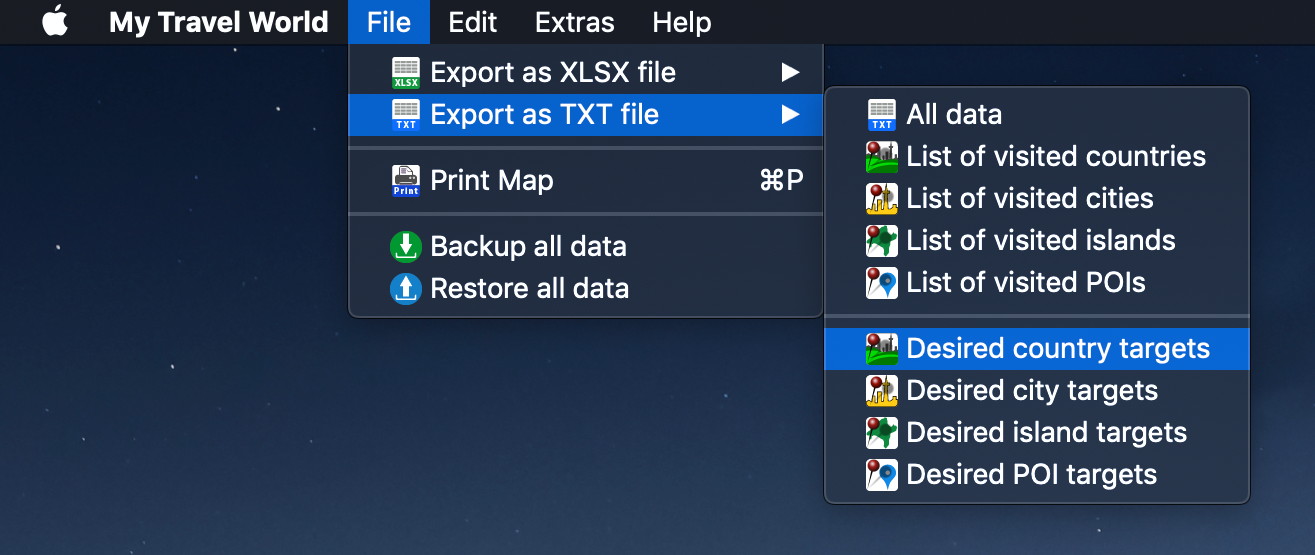Expand the Export as TXT submenu arrow
Viewport: 1315px width, 555px height.
click(x=791, y=115)
